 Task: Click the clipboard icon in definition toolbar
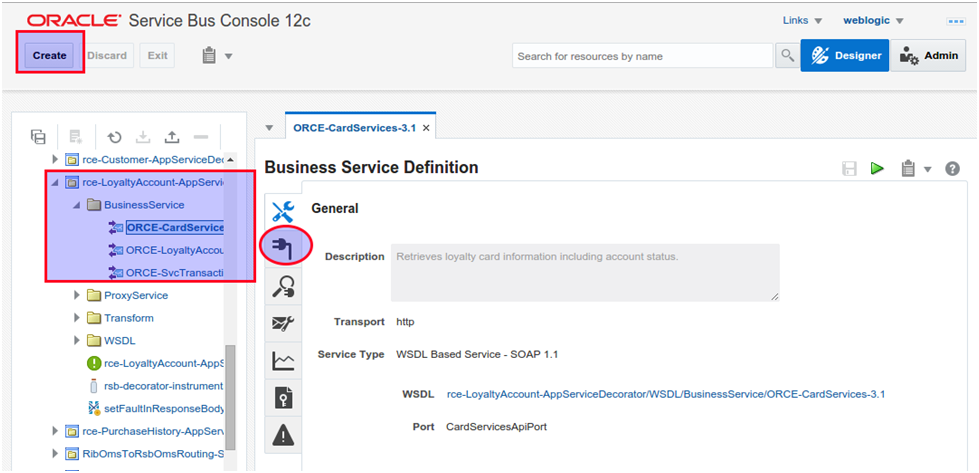[x=908, y=168]
